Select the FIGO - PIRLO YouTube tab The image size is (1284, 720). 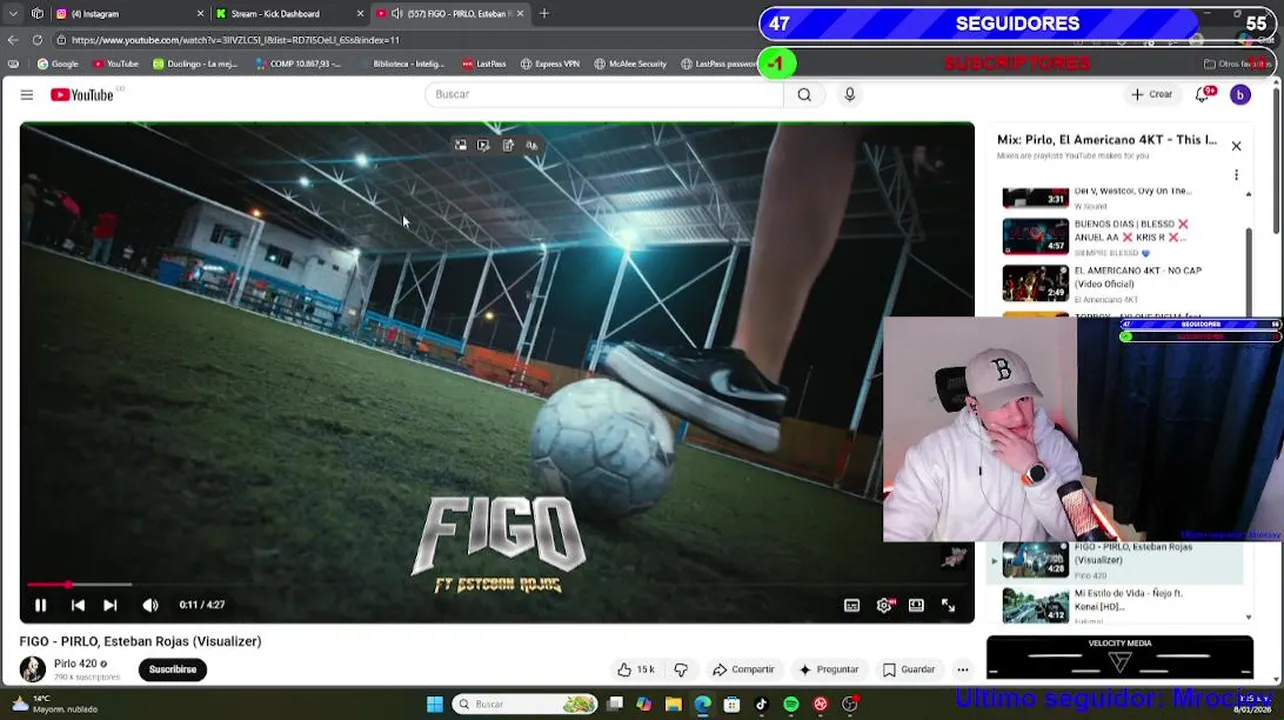coord(450,14)
